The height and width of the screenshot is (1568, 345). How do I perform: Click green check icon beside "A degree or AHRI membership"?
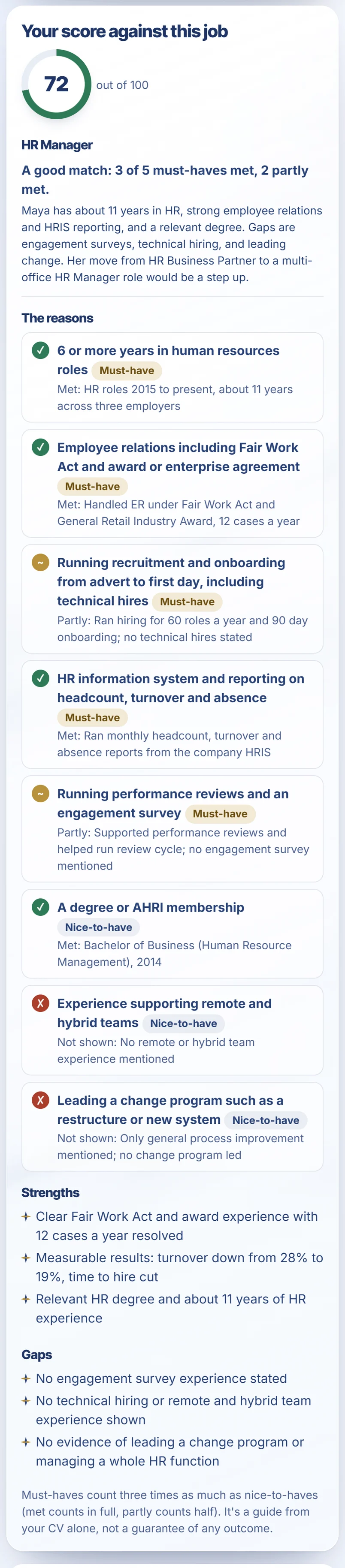[40, 907]
